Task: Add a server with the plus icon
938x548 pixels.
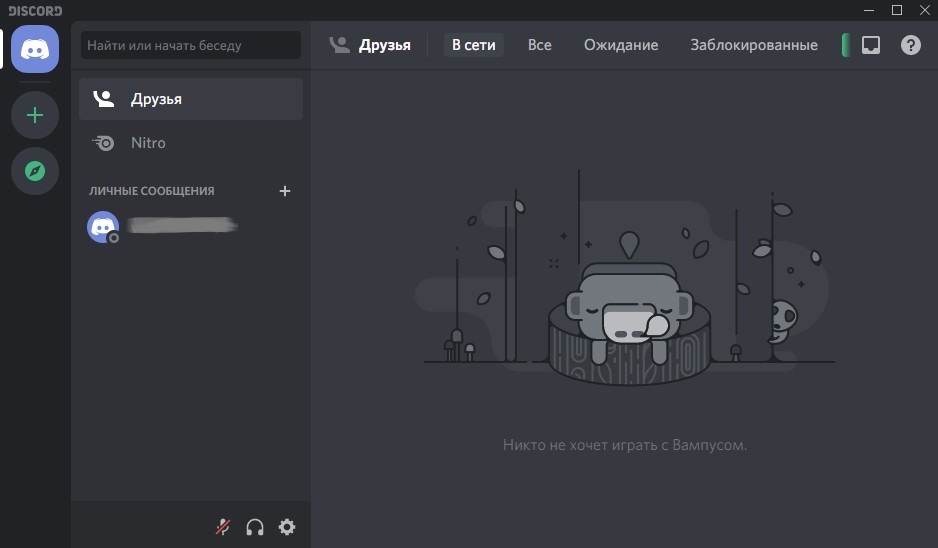Action: (35, 115)
